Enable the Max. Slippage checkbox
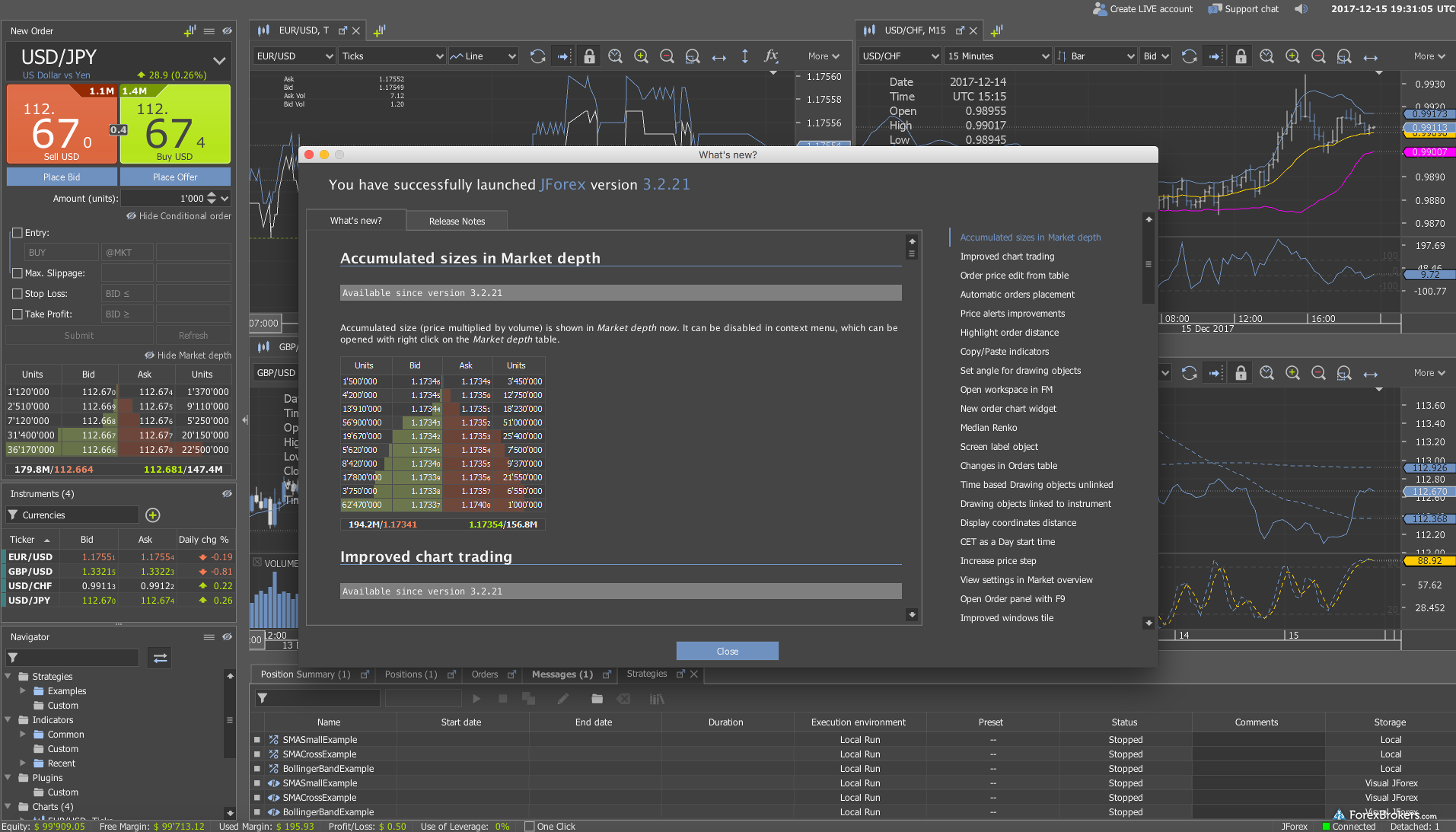1456x832 pixels. (x=18, y=273)
